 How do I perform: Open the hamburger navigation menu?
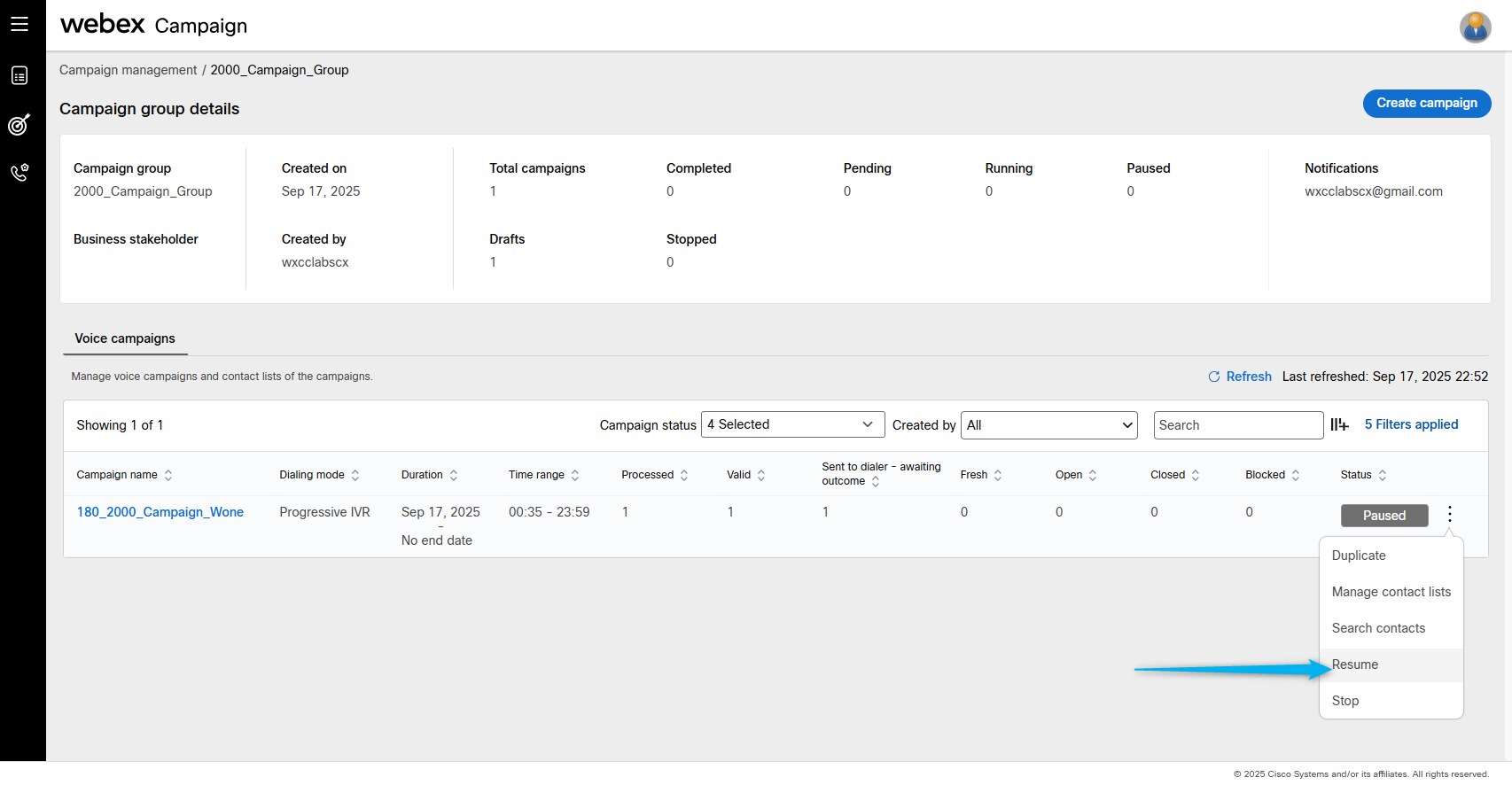(x=19, y=24)
